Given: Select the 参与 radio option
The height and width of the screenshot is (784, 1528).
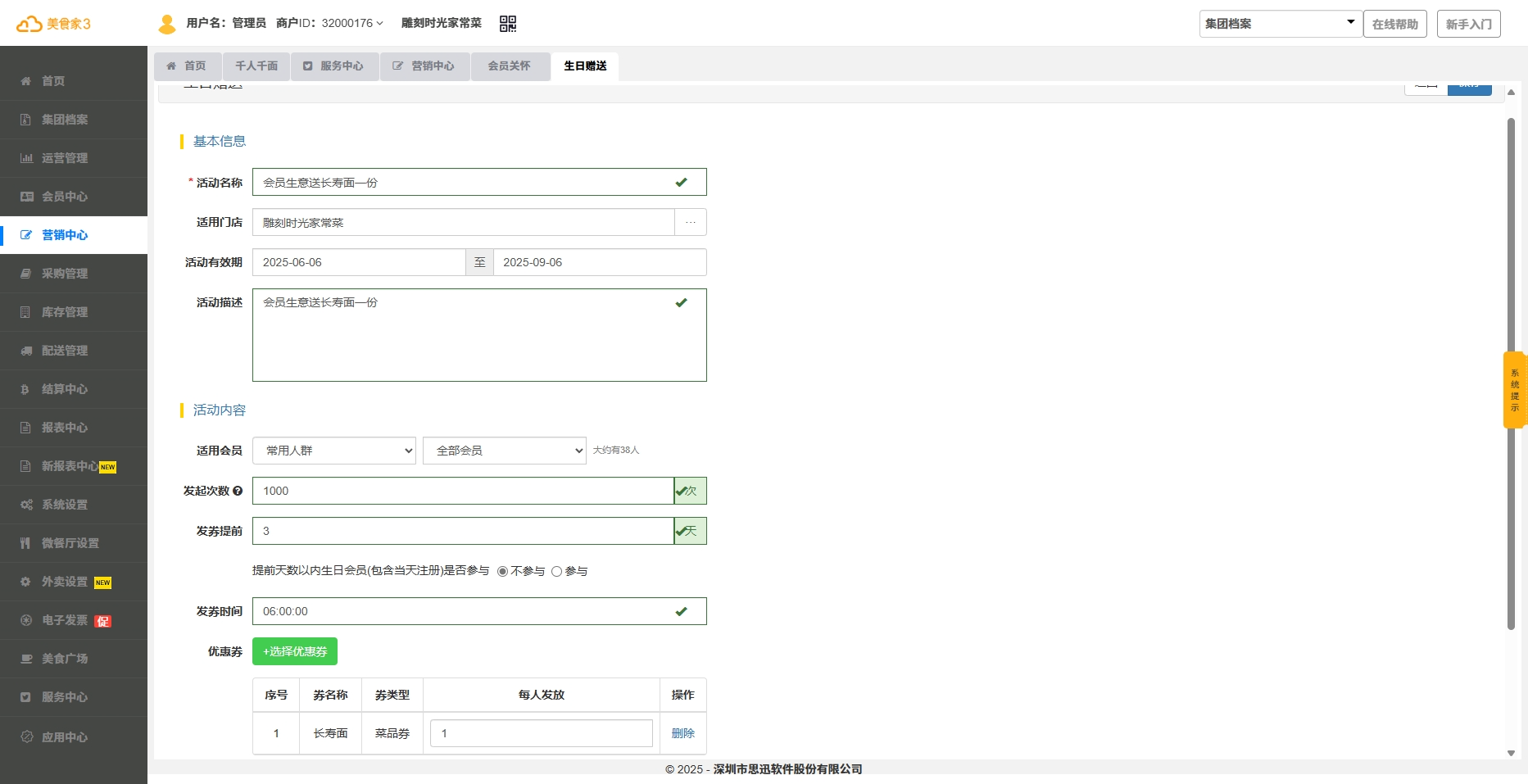Looking at the screenshot, I should 556,572.
